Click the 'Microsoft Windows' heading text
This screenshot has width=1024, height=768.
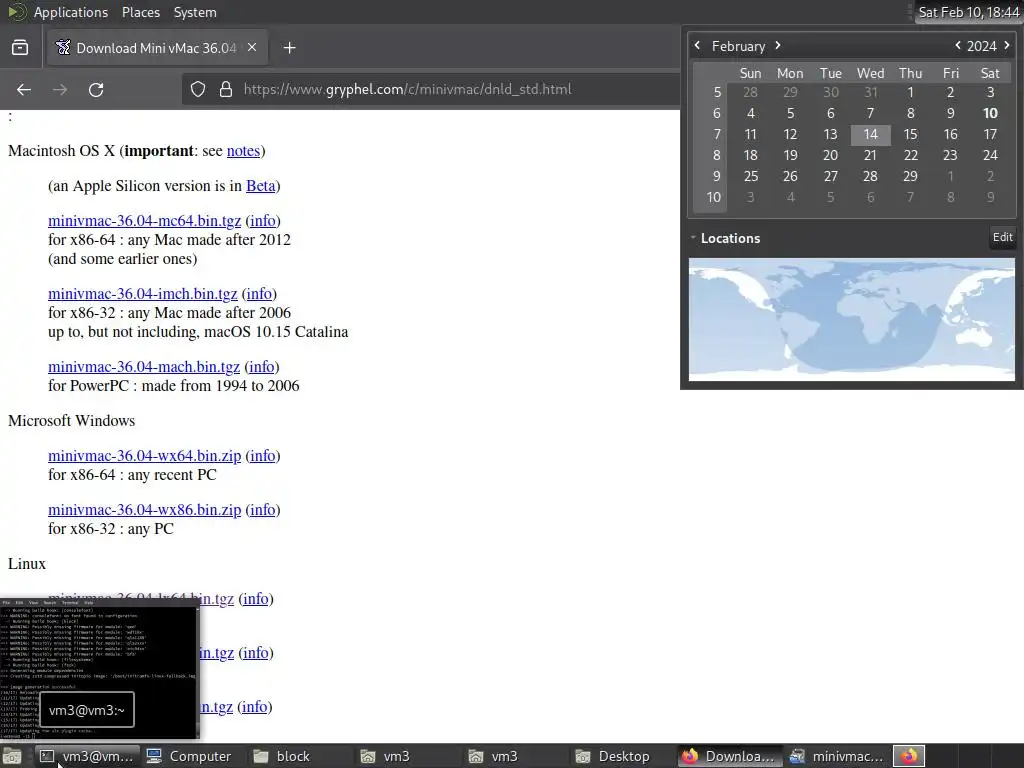pyautogui.click(x=72, y=421)
